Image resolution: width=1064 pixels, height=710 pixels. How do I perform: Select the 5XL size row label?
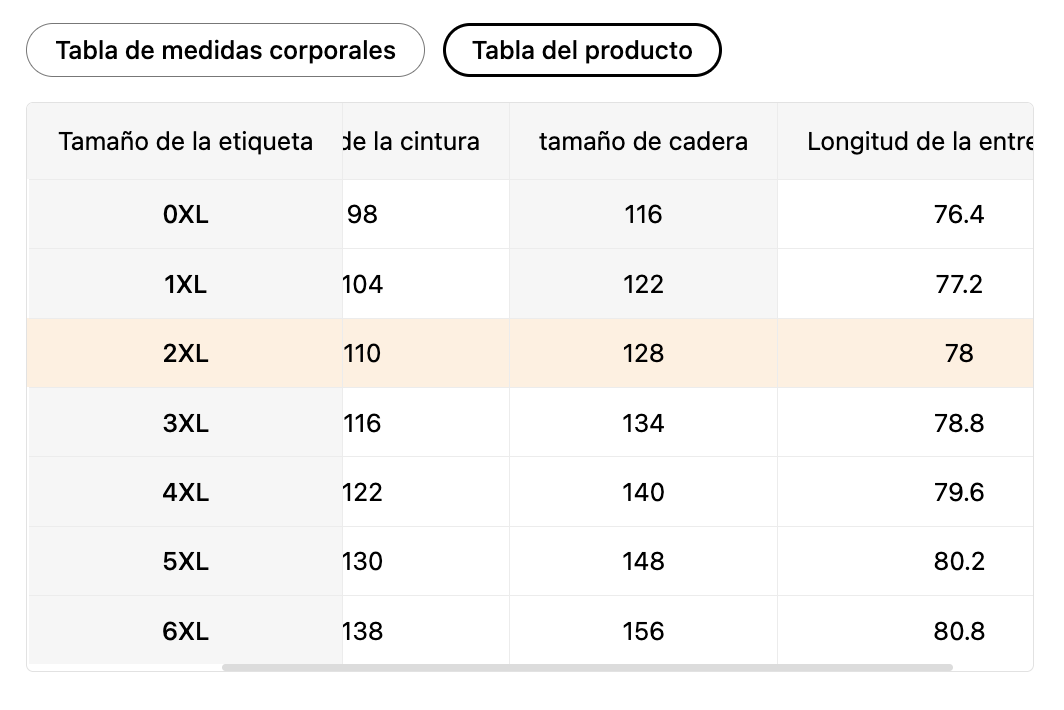pos(185,561)
